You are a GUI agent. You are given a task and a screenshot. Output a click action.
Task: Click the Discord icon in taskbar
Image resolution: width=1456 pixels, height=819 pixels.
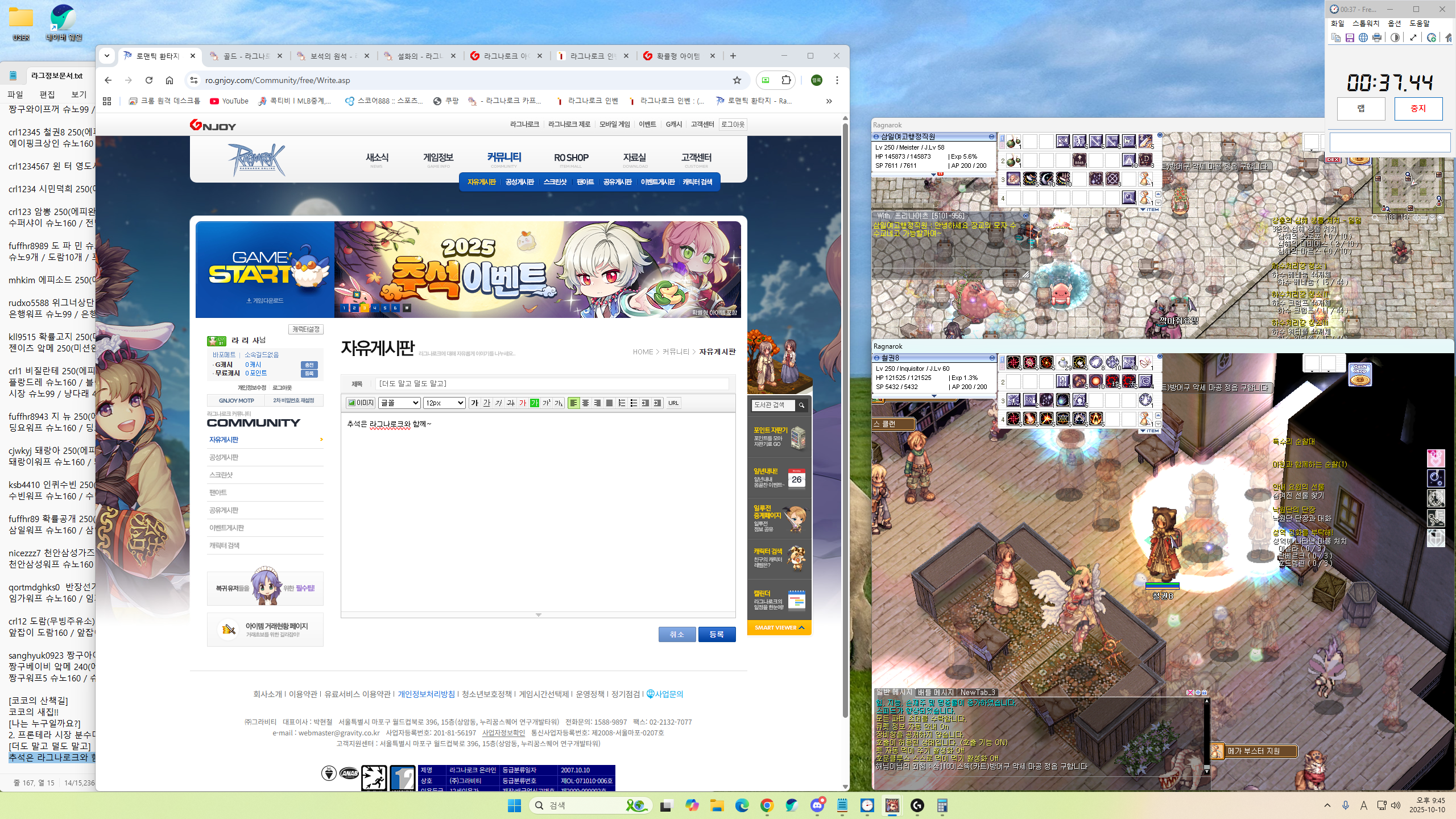point(817,805)
